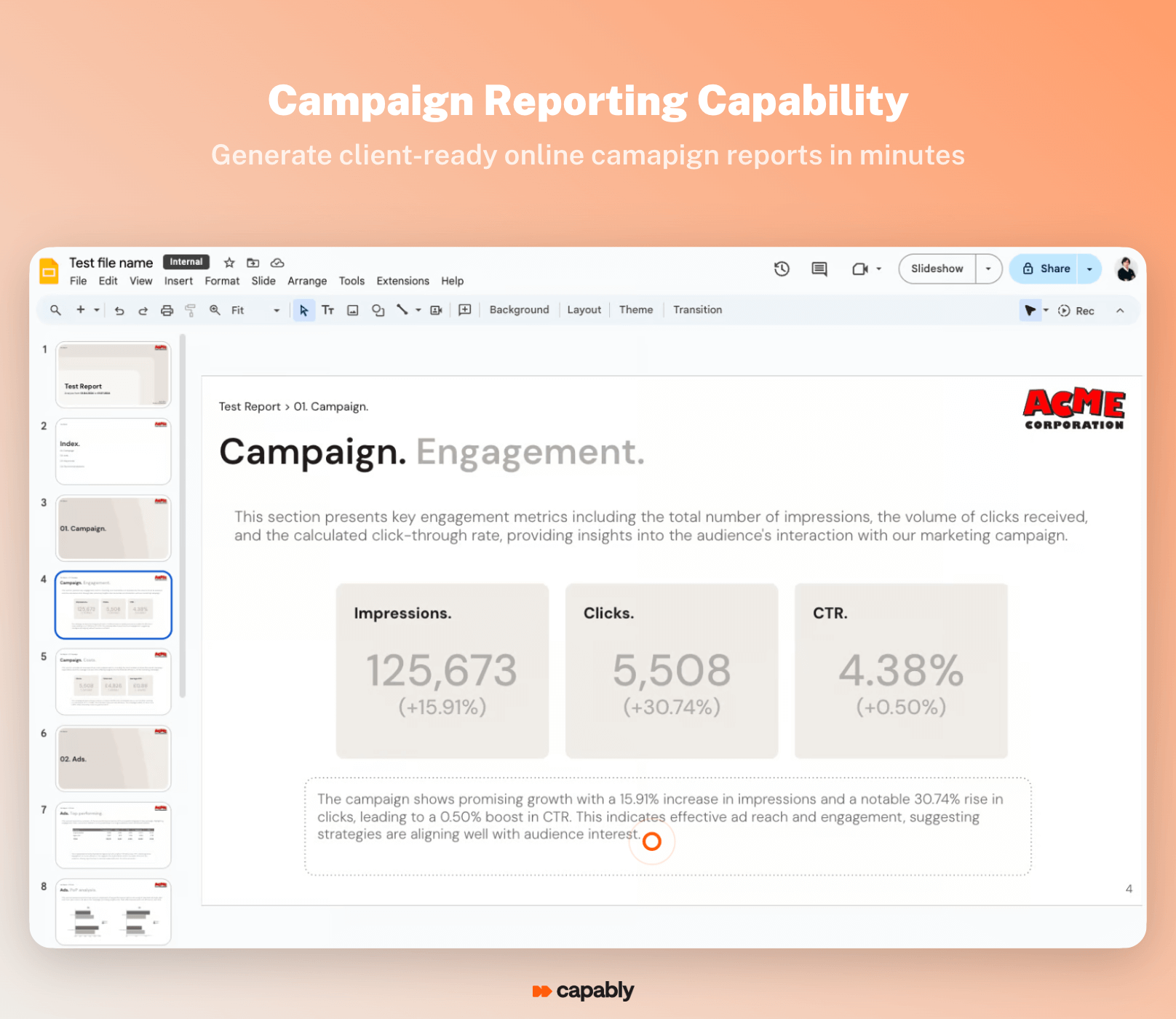Open the View menu
Image resolution: width=1176 pixels, height=1019 pixels.
point(141,281)
